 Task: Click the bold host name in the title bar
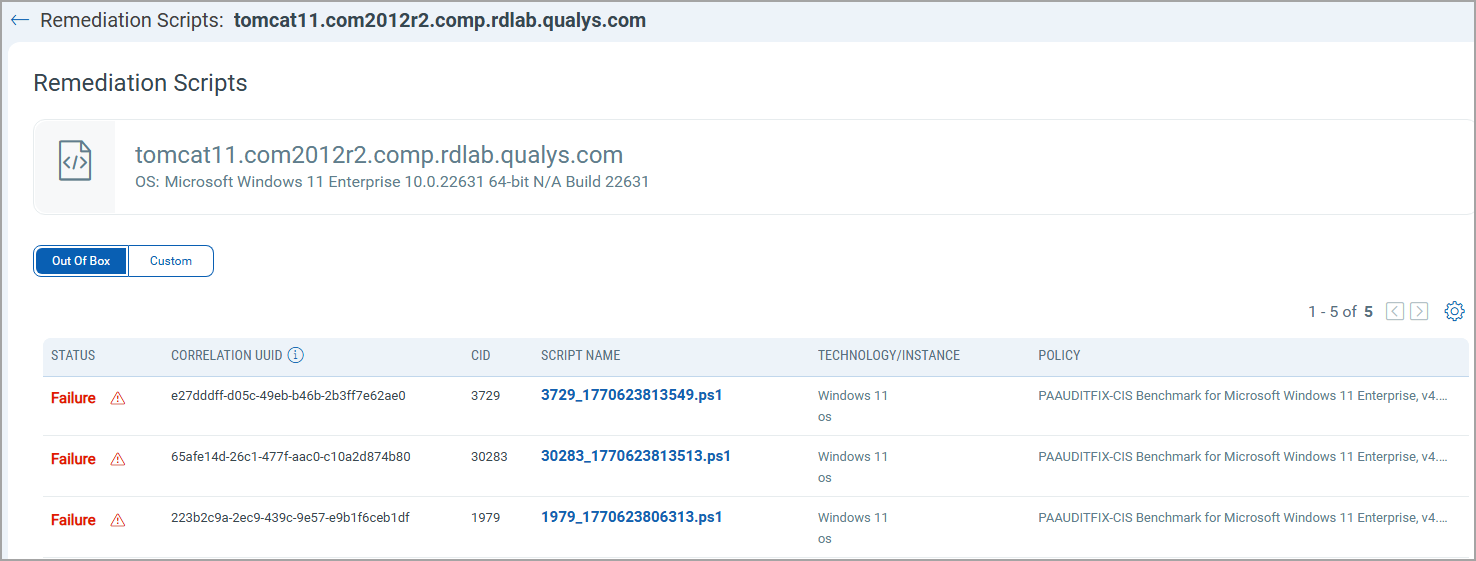(440, 20)
